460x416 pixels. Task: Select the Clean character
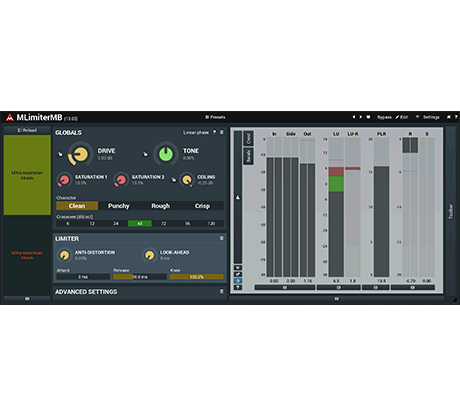click(x=77, y=206)
